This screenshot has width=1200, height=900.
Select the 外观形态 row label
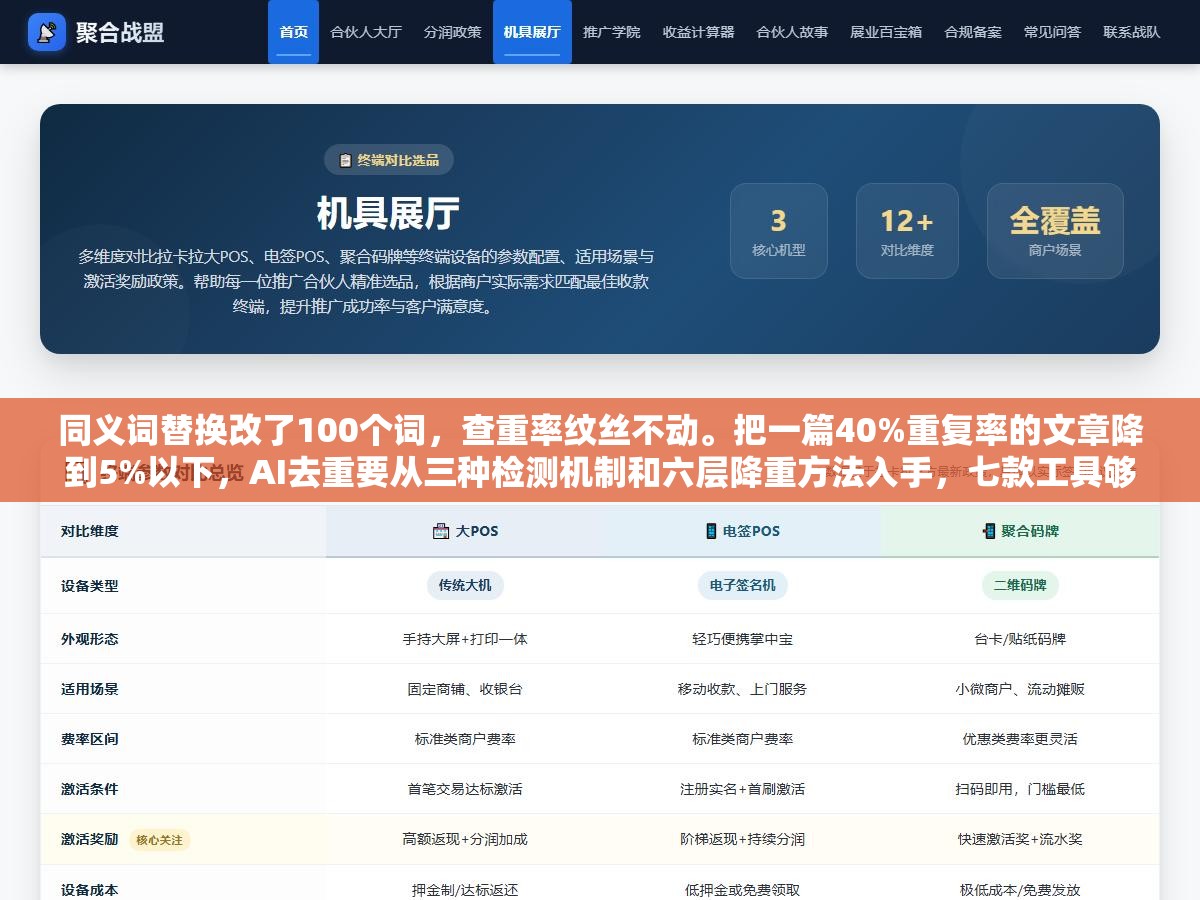tap(90, 639)
